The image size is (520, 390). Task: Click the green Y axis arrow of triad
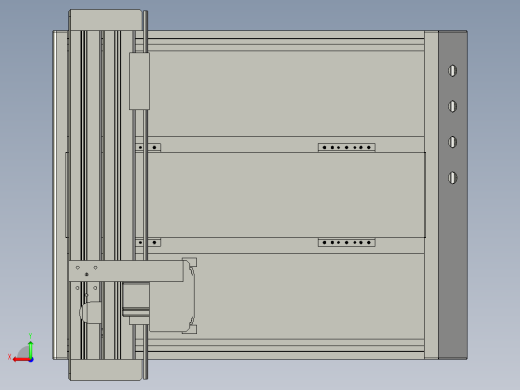coord(30,349)
